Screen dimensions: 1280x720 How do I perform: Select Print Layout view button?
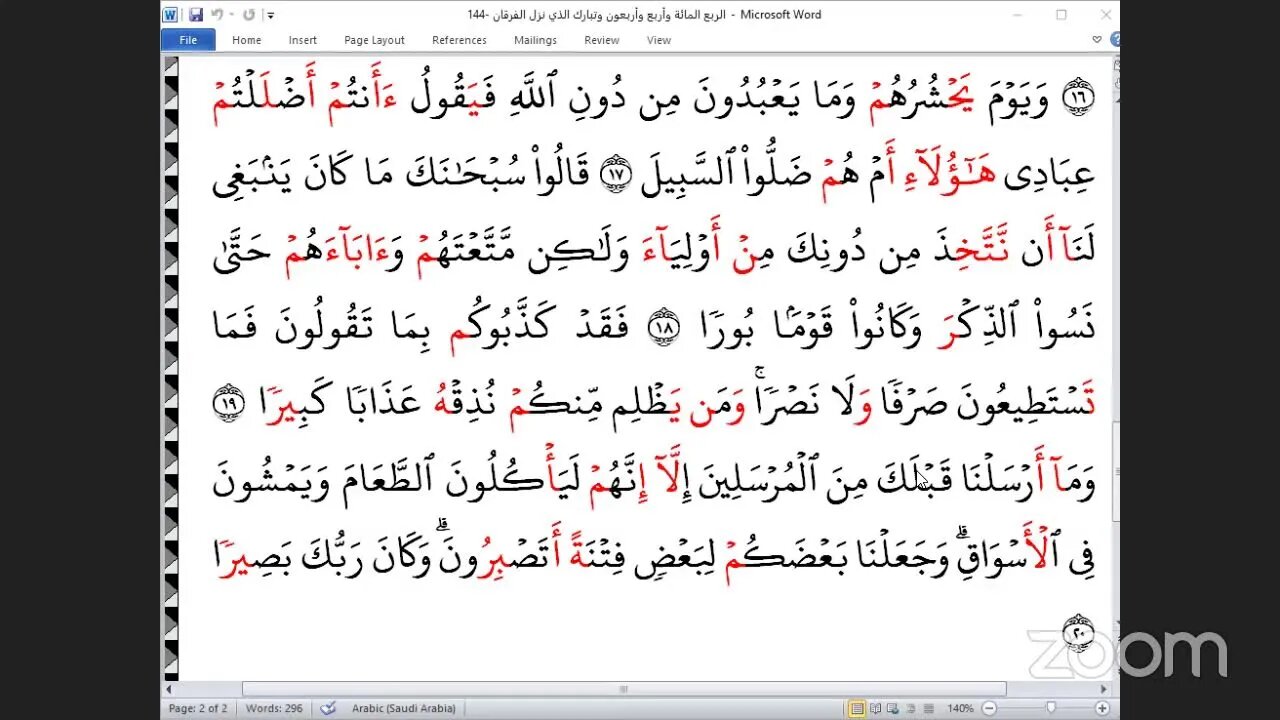click(857, 708)
